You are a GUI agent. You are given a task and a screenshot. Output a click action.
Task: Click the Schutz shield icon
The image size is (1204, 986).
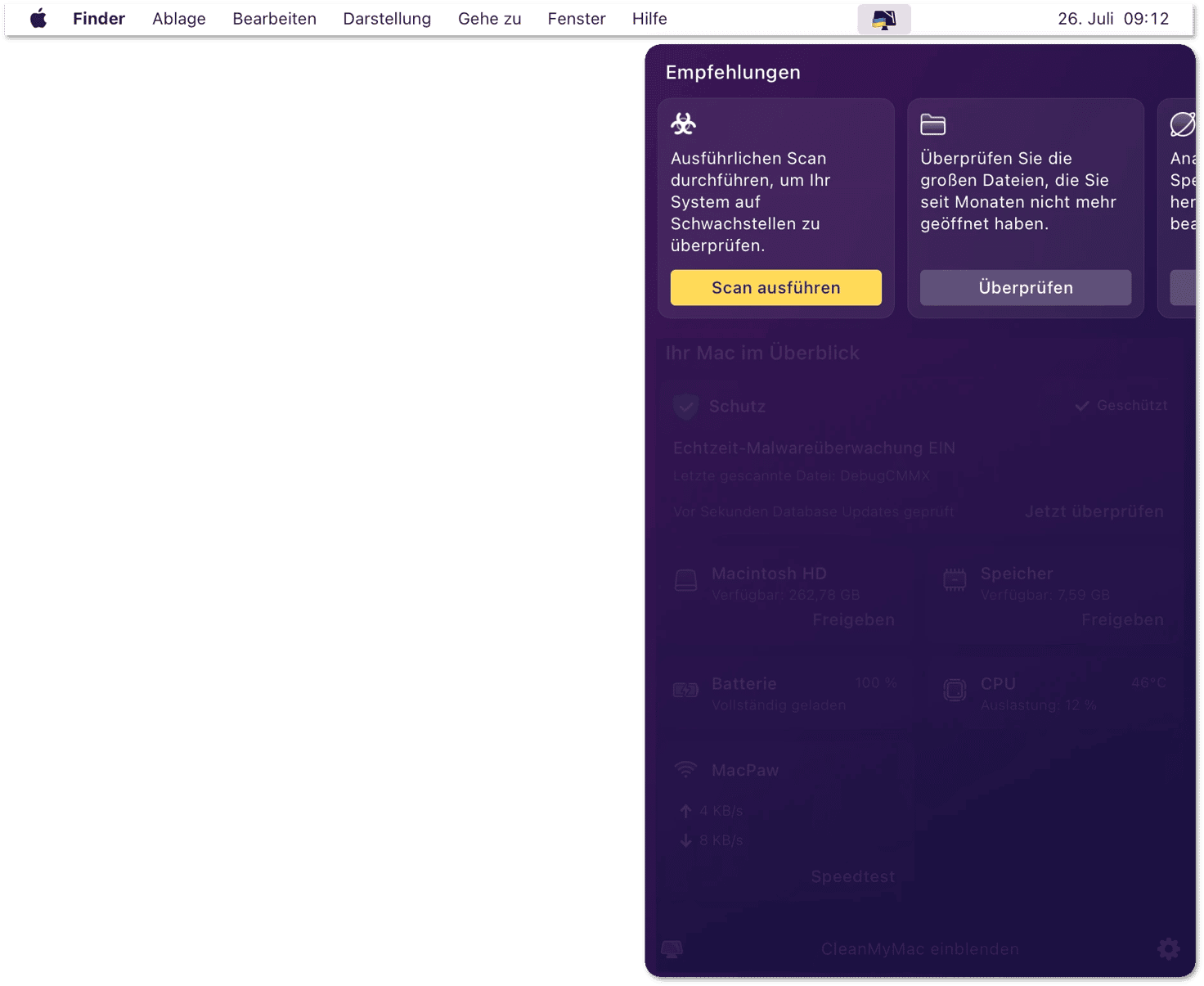(685, 406)
